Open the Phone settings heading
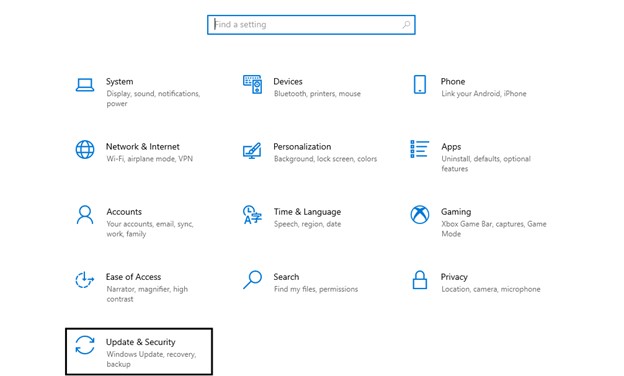This screenshot has height=376, width=624. (x=452, y=82)
